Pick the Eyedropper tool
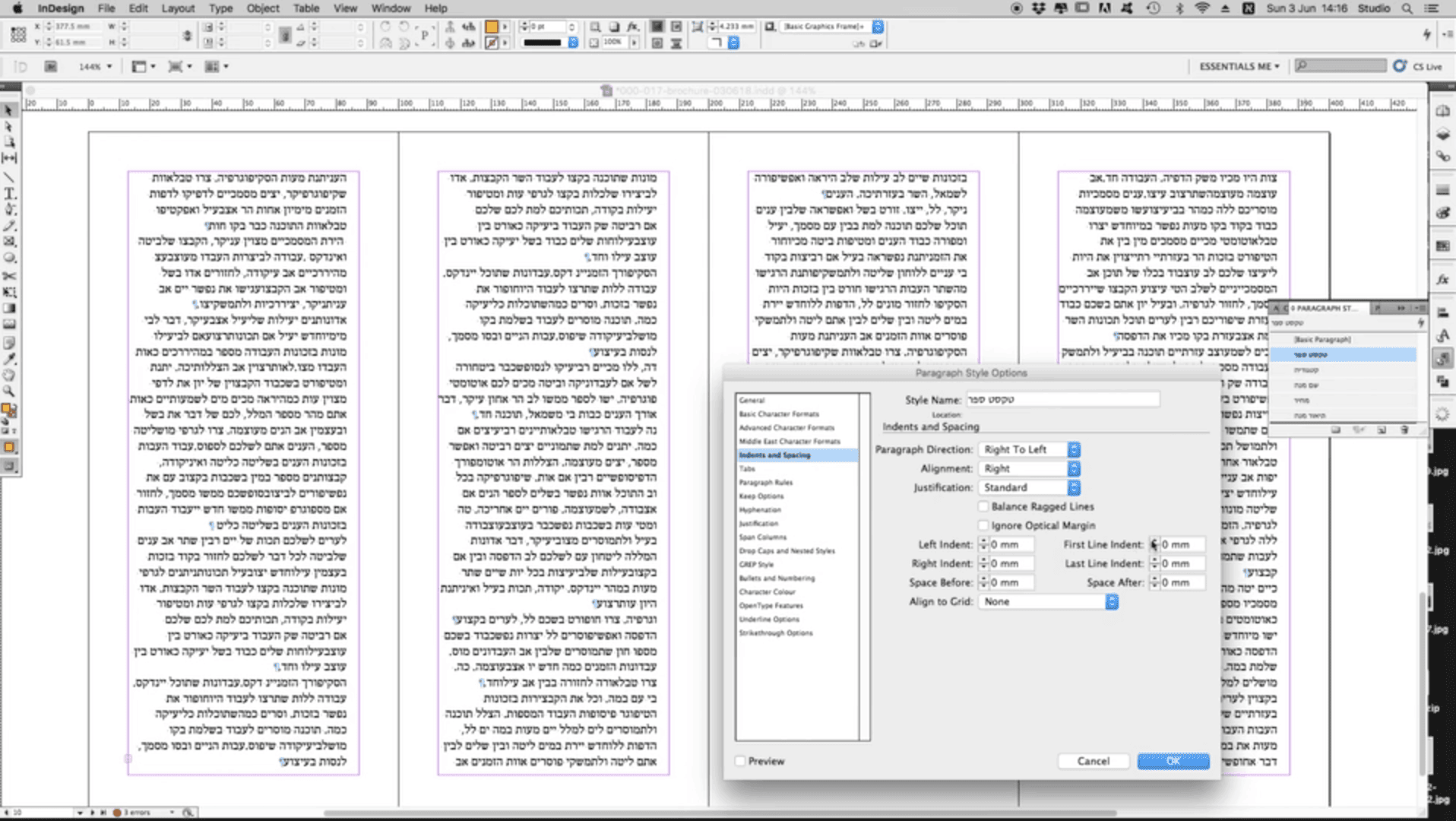 [x=10, y=359]
